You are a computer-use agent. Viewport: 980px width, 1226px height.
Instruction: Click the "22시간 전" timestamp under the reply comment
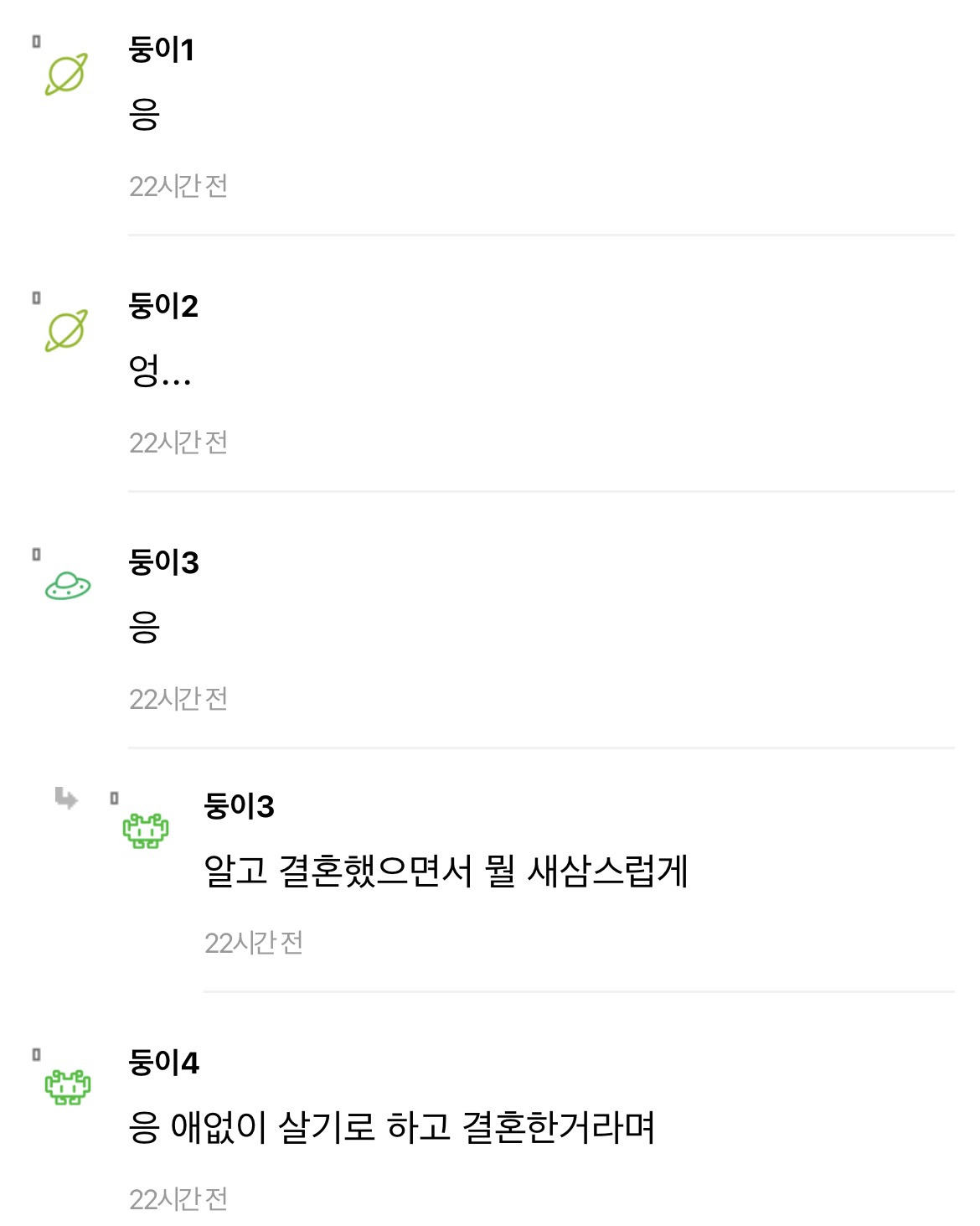[x=254, y=944]
